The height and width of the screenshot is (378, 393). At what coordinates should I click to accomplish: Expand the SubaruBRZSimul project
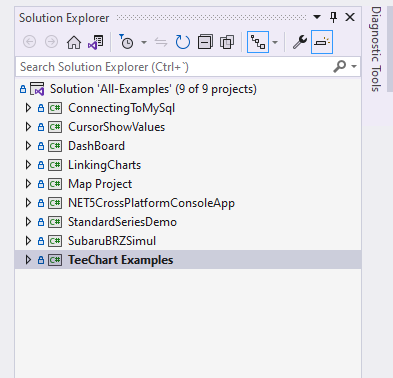point(28,241)
